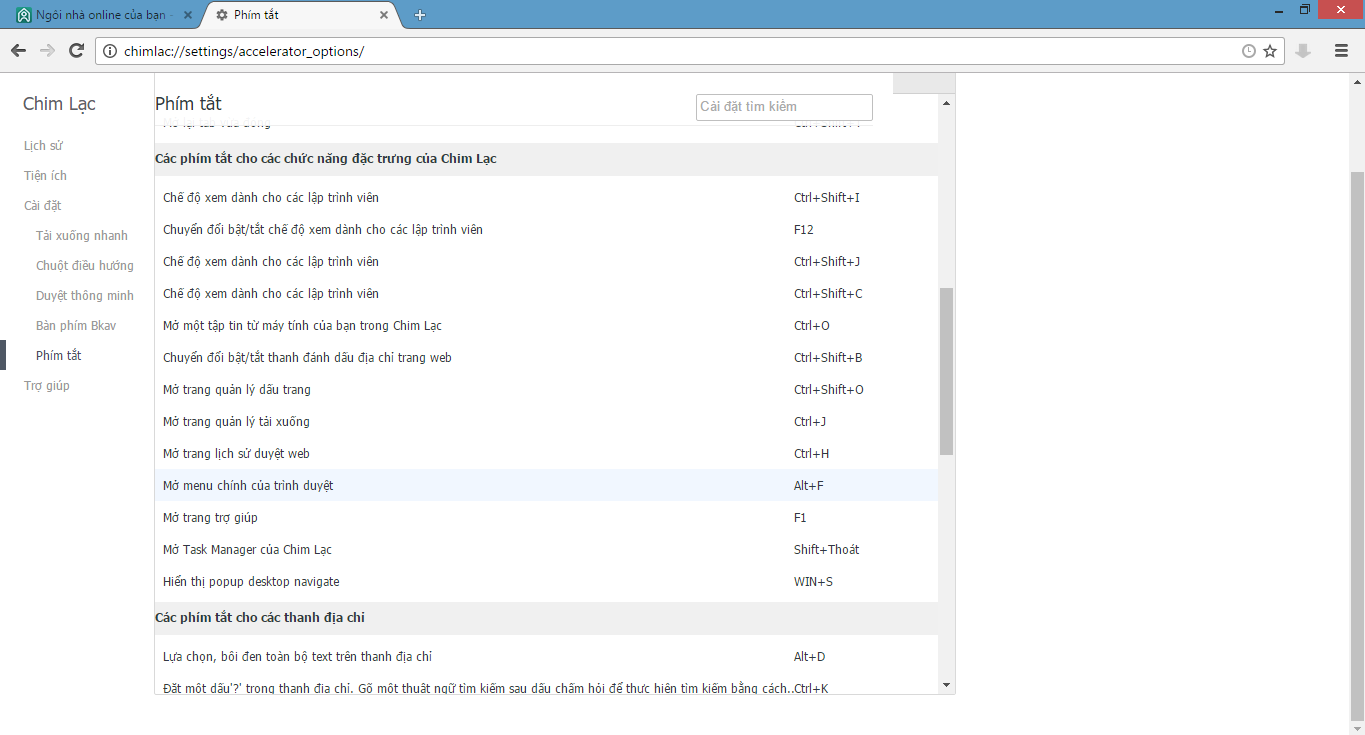The image size is (1365, 735).
Task: Click the Ctrl+H shortcut value
Action: click(812, 454)
